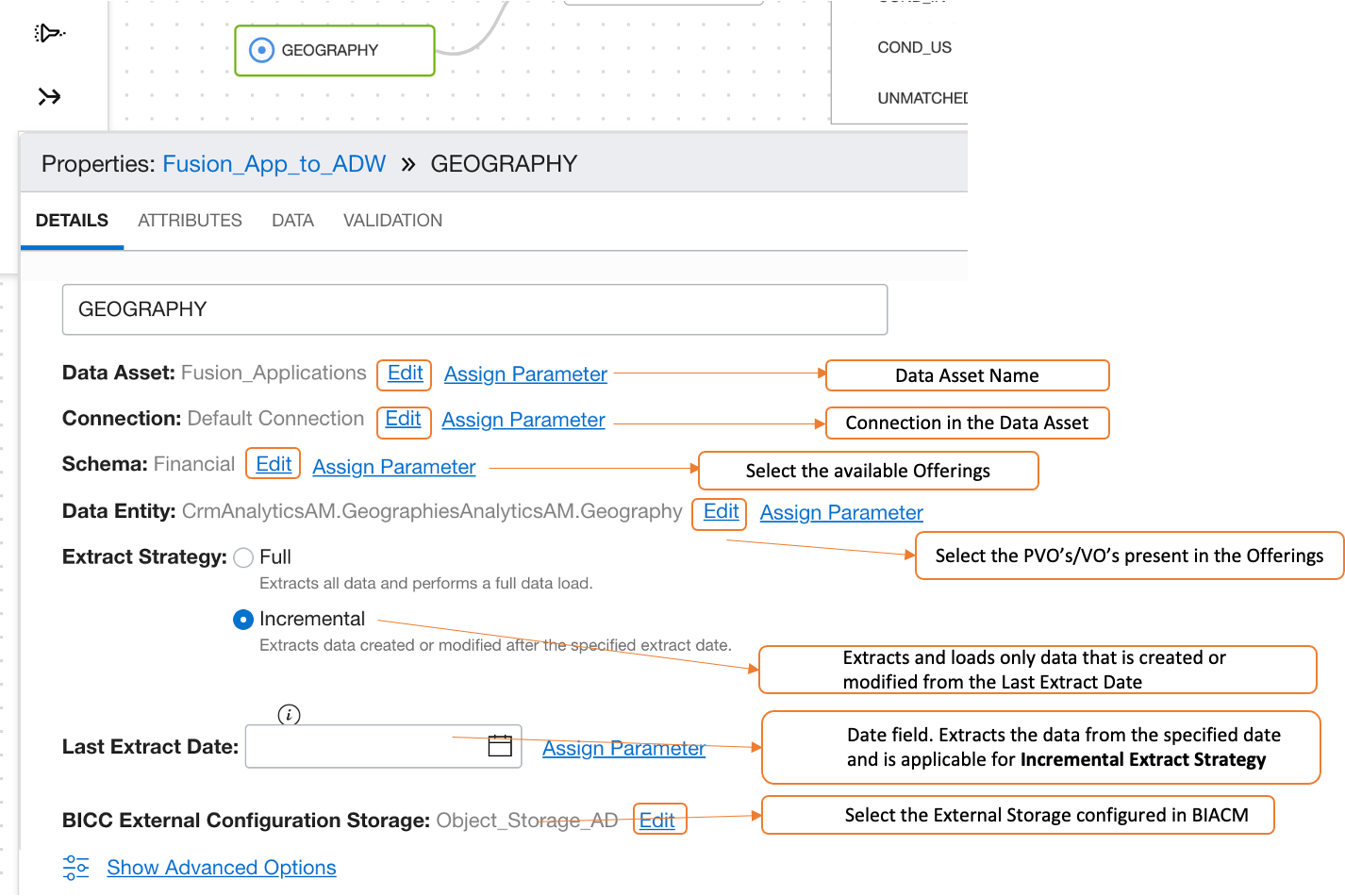Click the GEOGRAPHY source node icon
Viewport: 1345px width, 896px height.
click(x=261, y=50)
